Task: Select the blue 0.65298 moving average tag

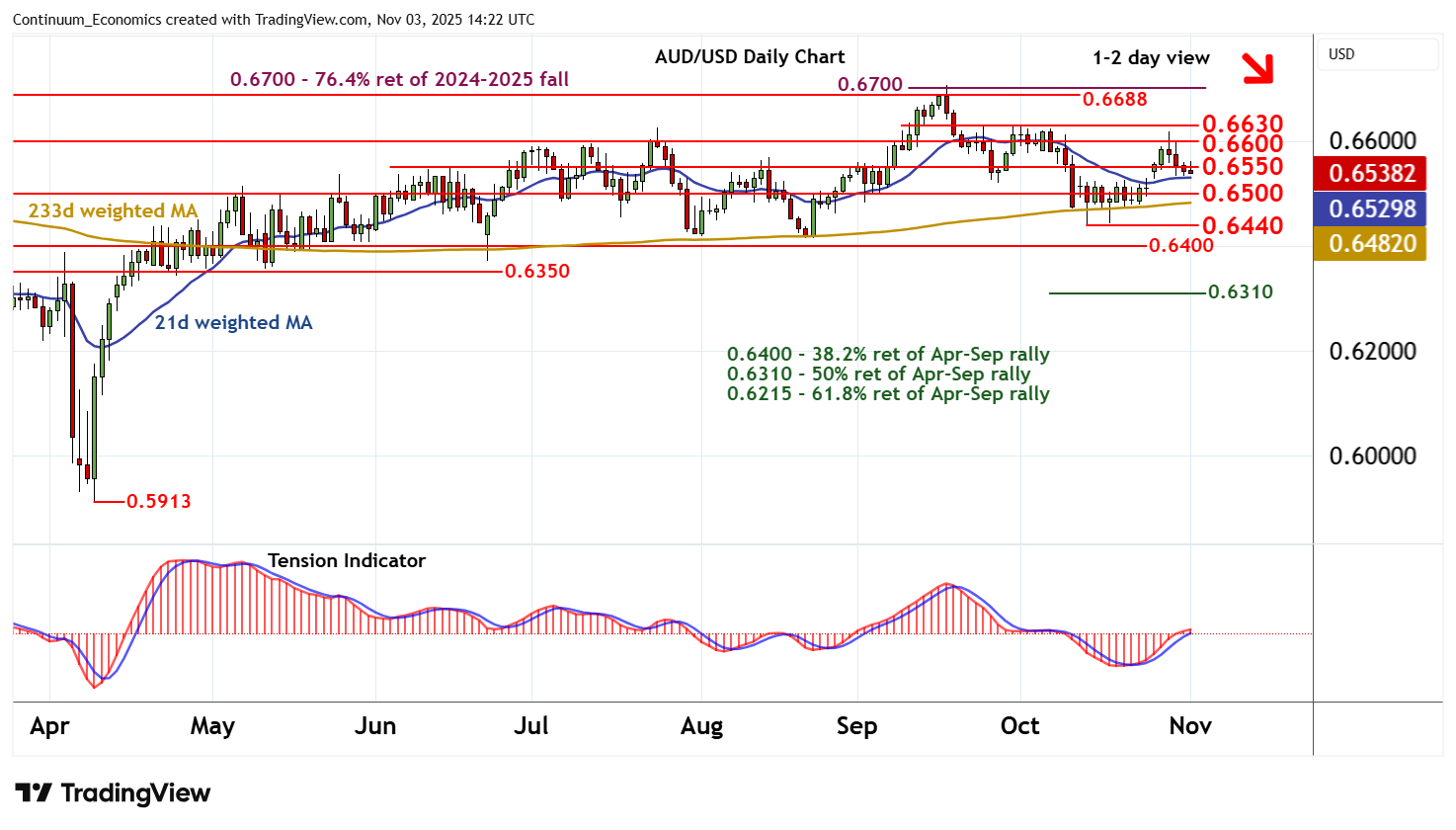Action: [x=1371, y=208]
